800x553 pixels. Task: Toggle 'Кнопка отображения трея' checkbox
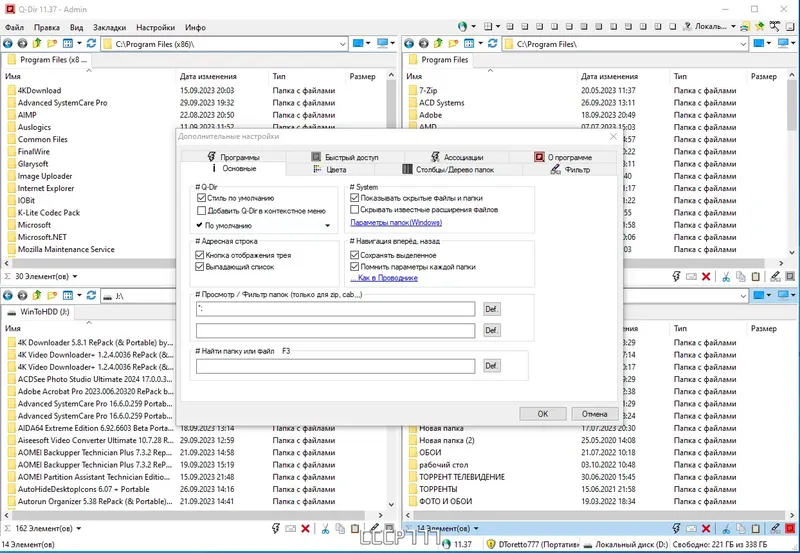coord(200,255)
